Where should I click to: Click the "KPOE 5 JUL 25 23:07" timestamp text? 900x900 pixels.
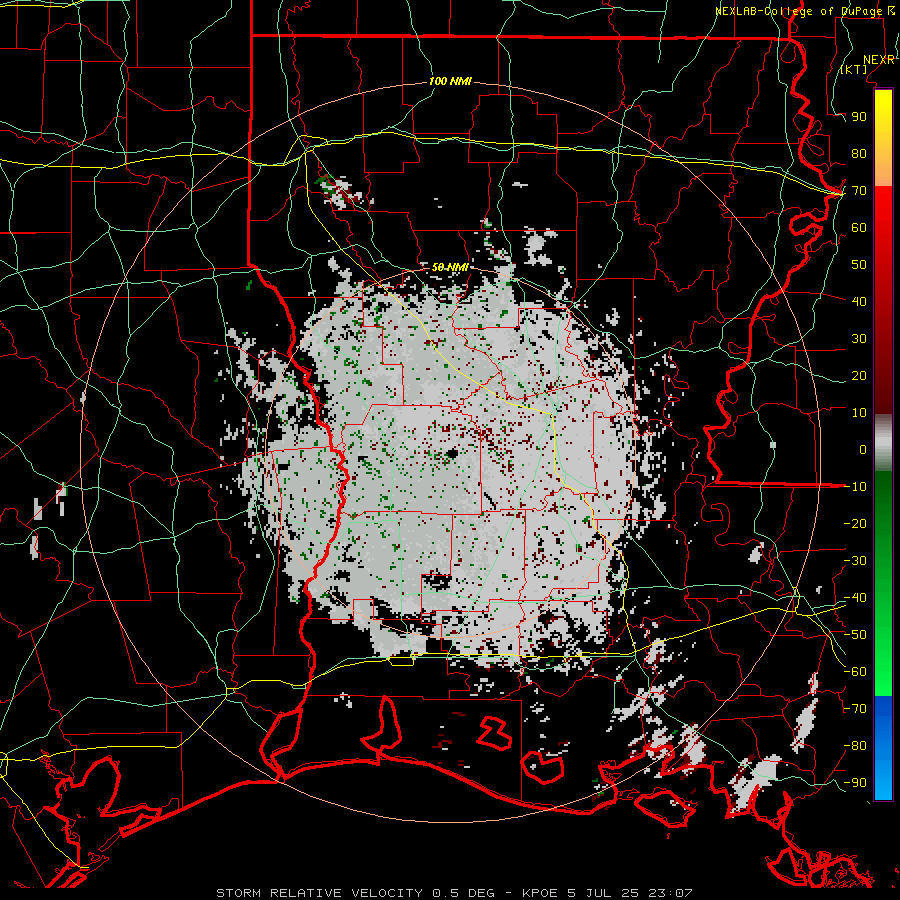[x=607, y=893]
